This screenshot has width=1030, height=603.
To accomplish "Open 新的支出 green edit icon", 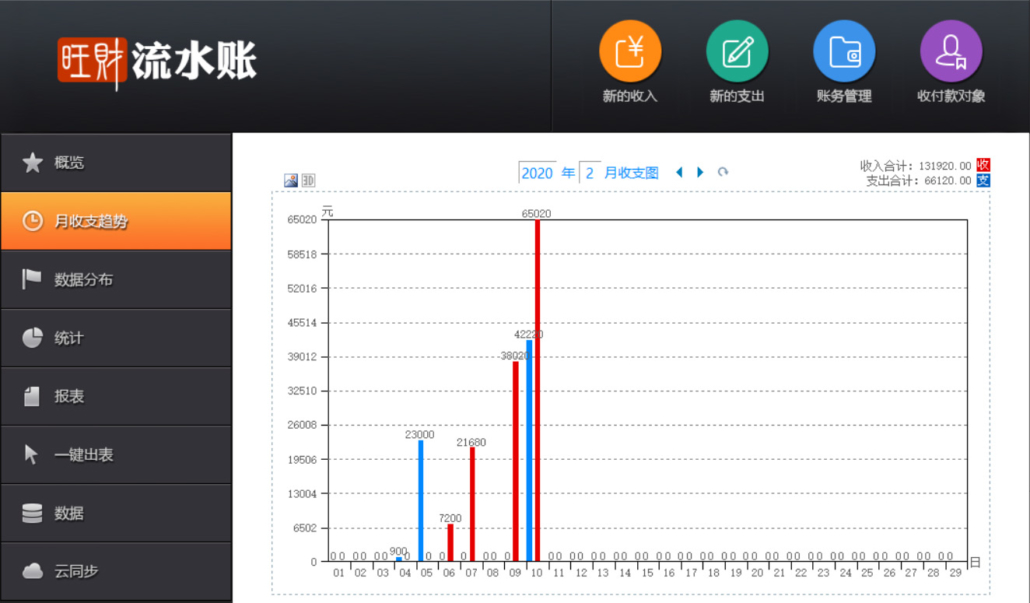I will 737,51.
